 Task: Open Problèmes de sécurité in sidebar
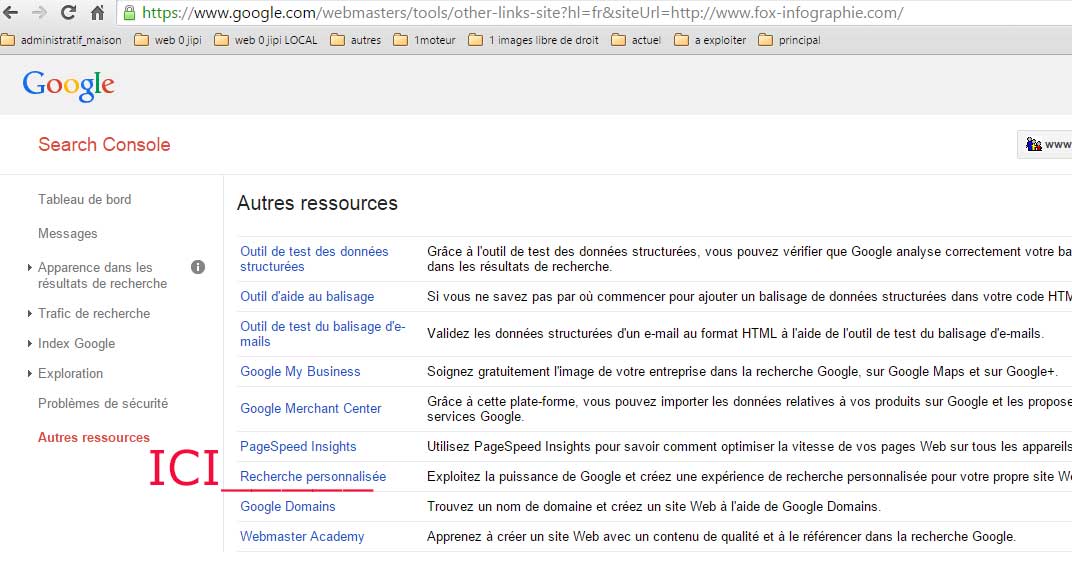click(x=103, y=404)
